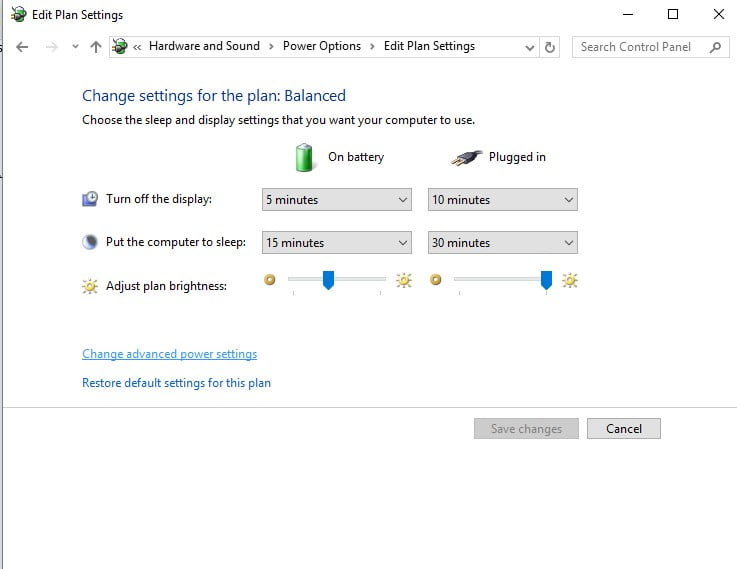Click the Up to parent folder arrow

click(96, 47)
